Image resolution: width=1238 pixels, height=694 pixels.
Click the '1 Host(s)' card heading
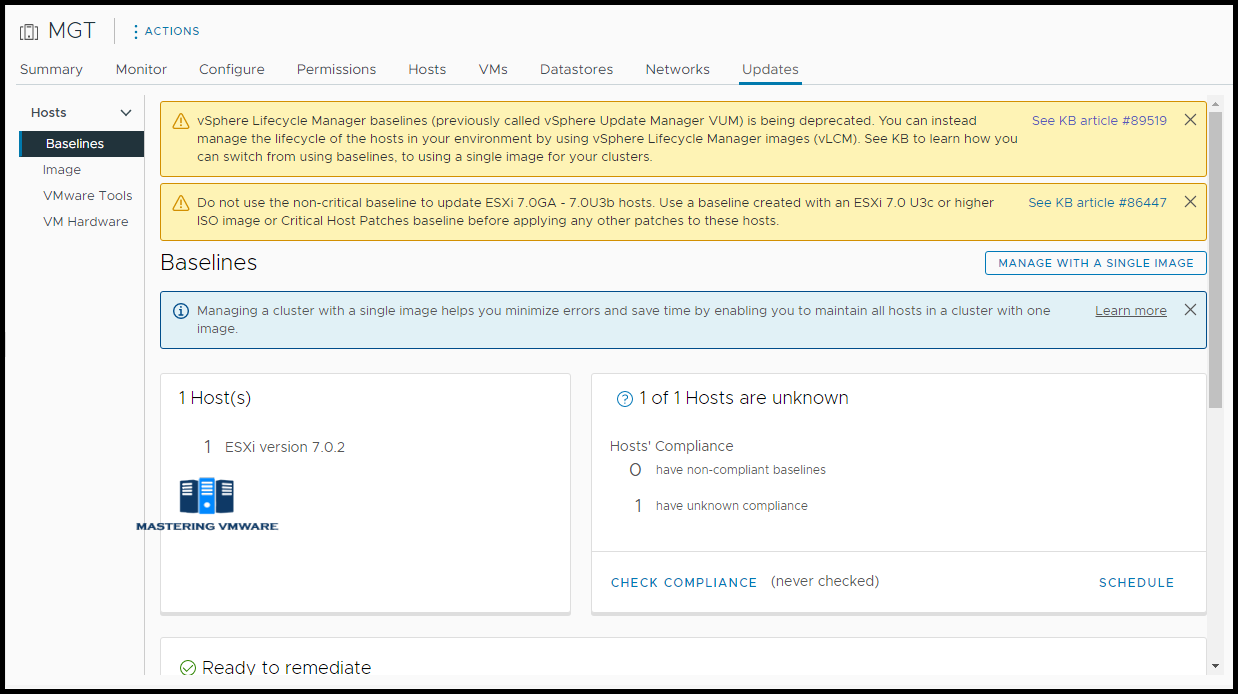coord(215,398)
